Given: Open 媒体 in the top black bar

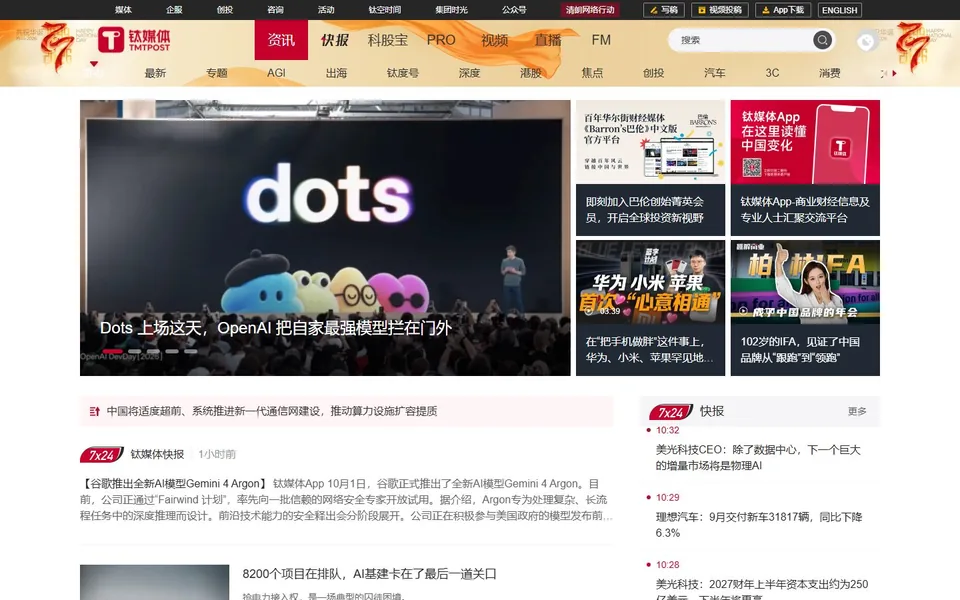Looking at the screenshot, I should [x=123, y=10].
